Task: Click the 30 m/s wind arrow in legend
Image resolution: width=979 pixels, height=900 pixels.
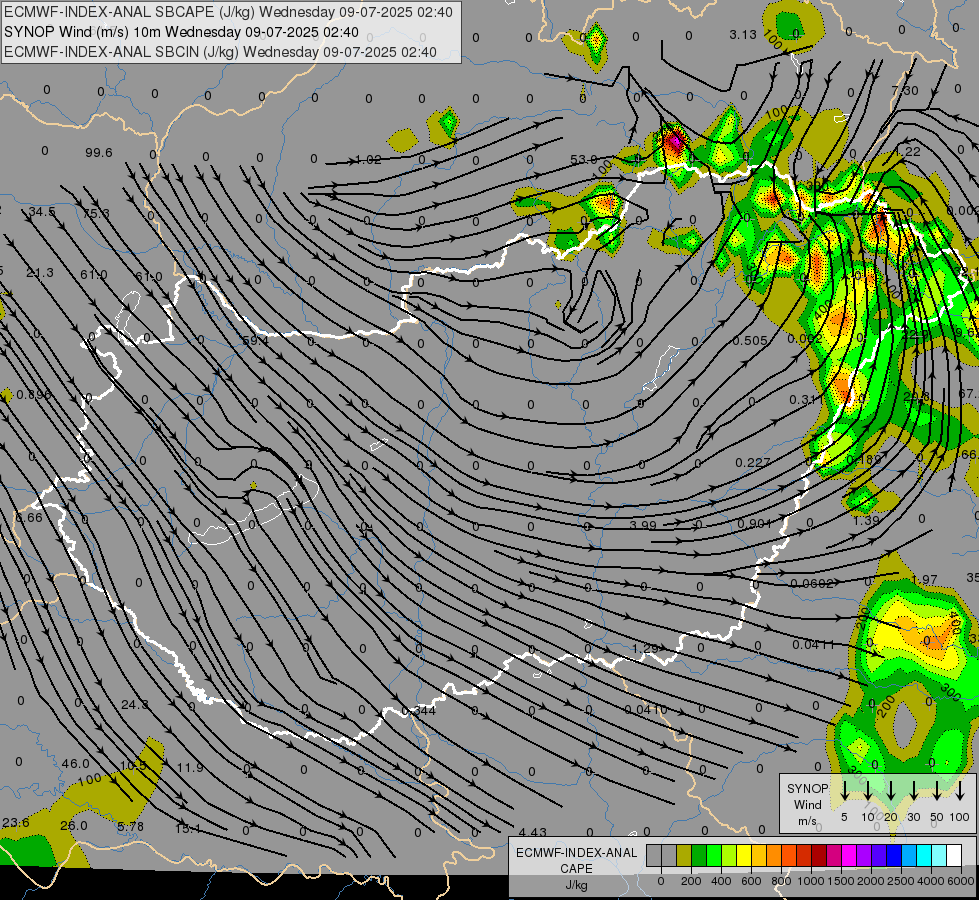Action: tap(913, 790)
